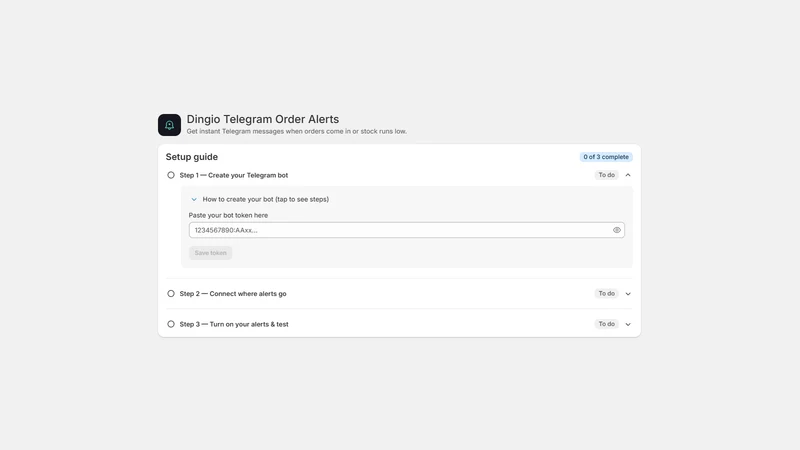Open 'Step 2 — Connect where alerts go'

click(233, 293)
